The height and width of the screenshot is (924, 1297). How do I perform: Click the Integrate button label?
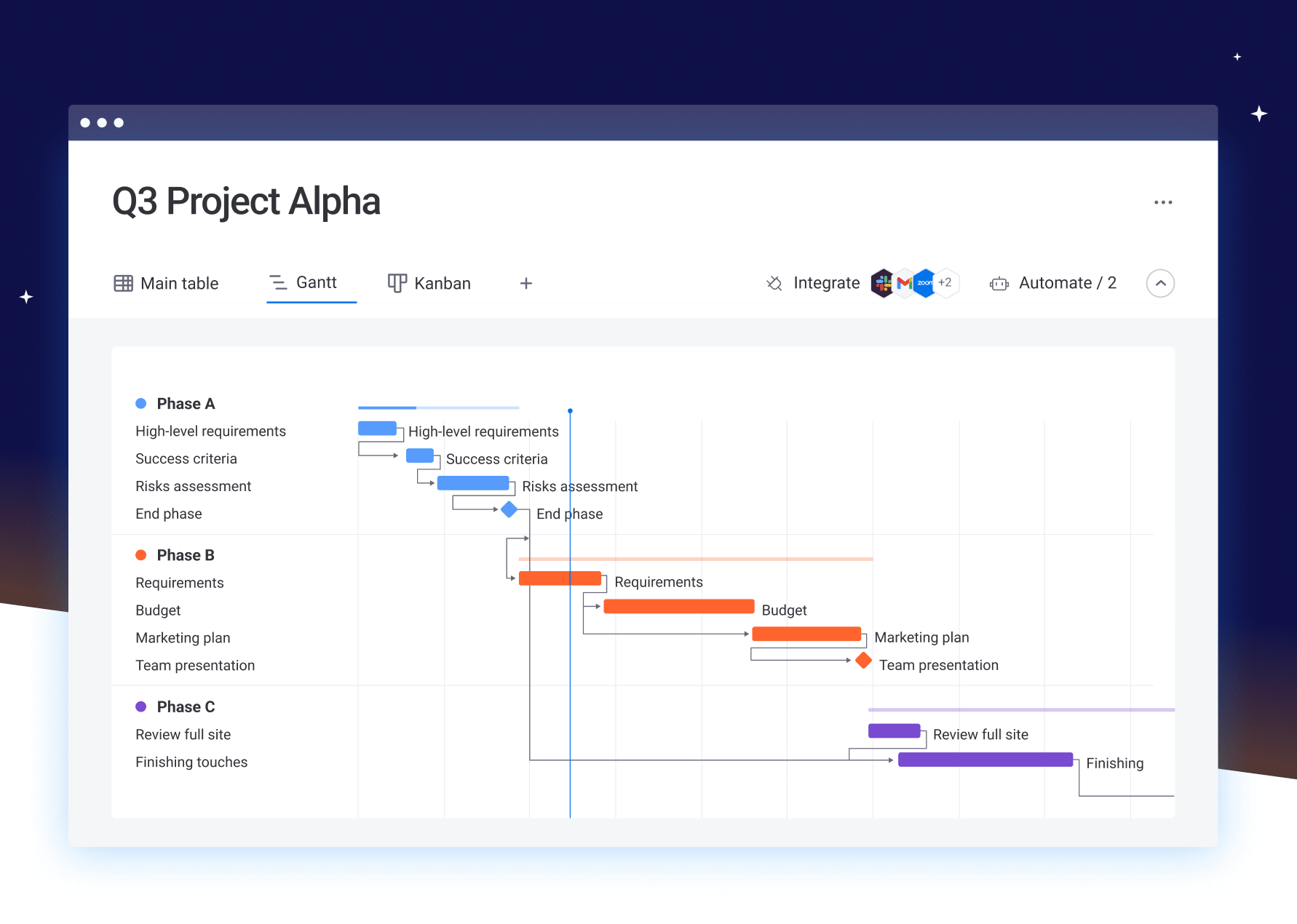pyautogui.click(x=826, y=283)
